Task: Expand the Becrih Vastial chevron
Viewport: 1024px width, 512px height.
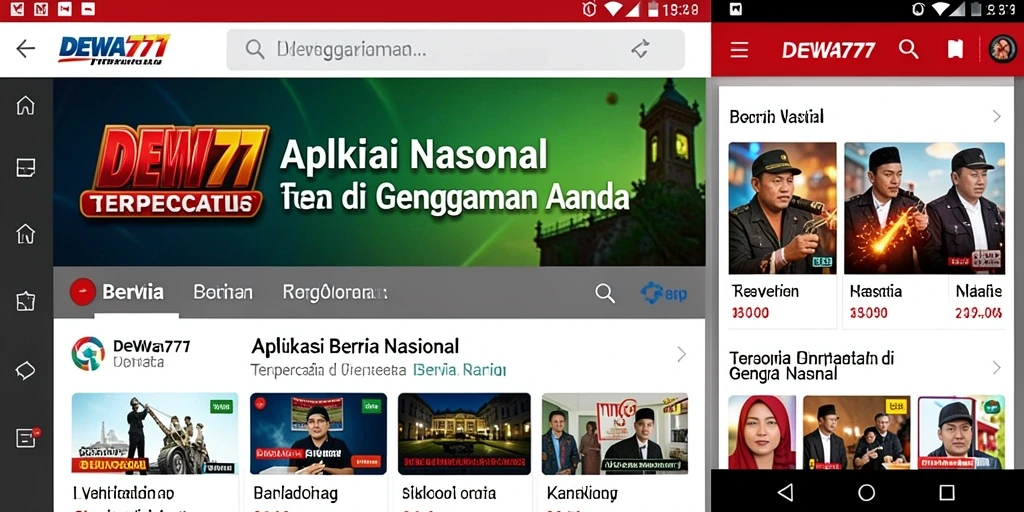Action: point(997,116)
